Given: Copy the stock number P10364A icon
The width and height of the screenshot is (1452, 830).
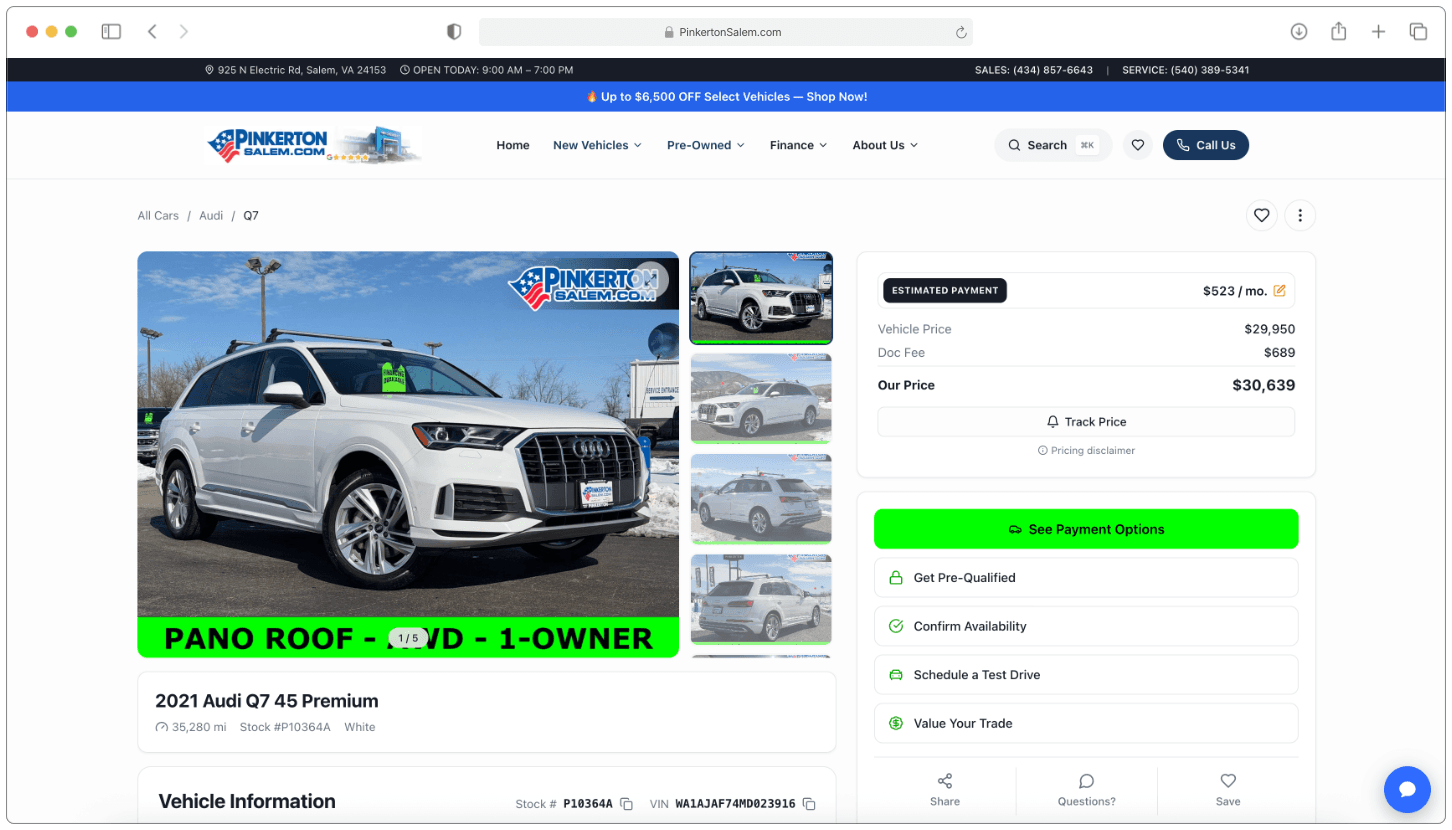Looking at the screenshot, I should pyautogui.click(x=627, y=804).
